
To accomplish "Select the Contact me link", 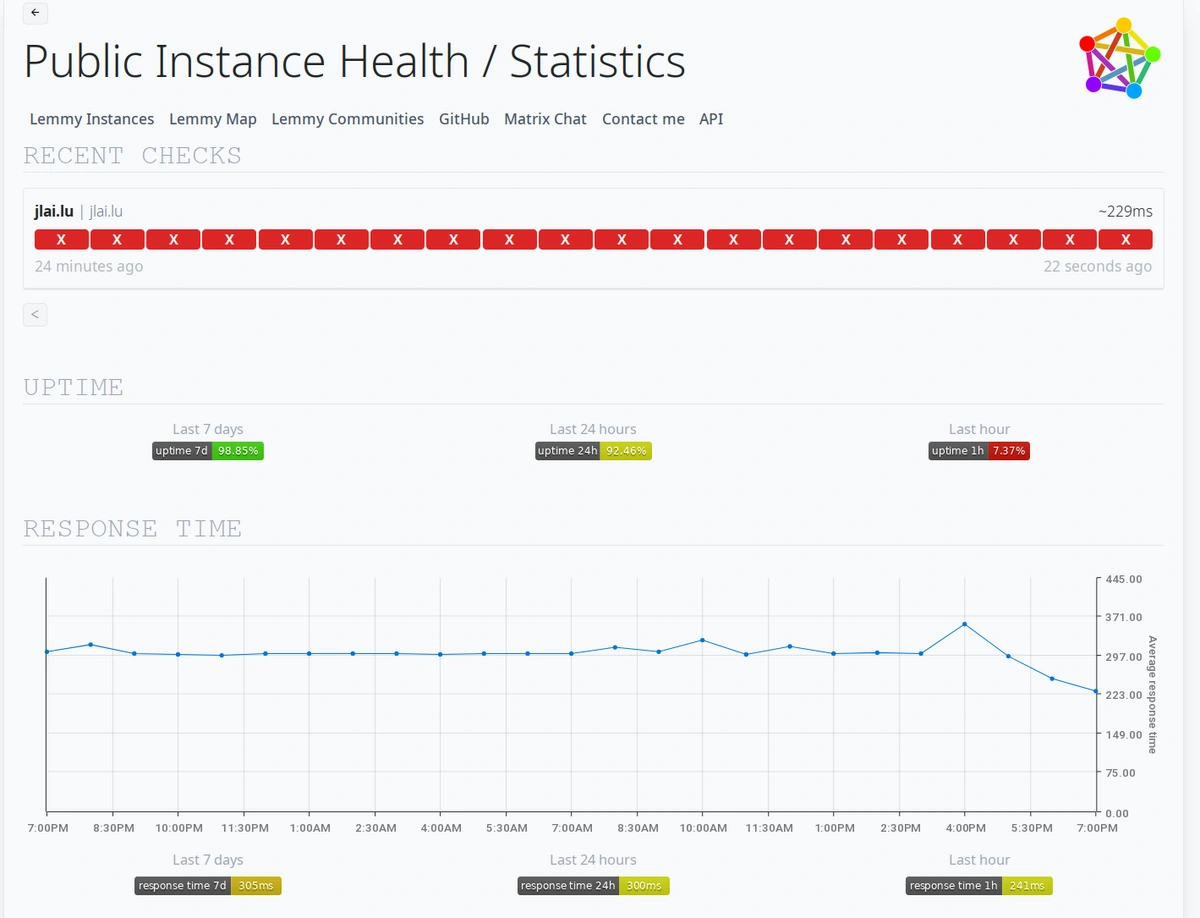I will pos(643,119).
